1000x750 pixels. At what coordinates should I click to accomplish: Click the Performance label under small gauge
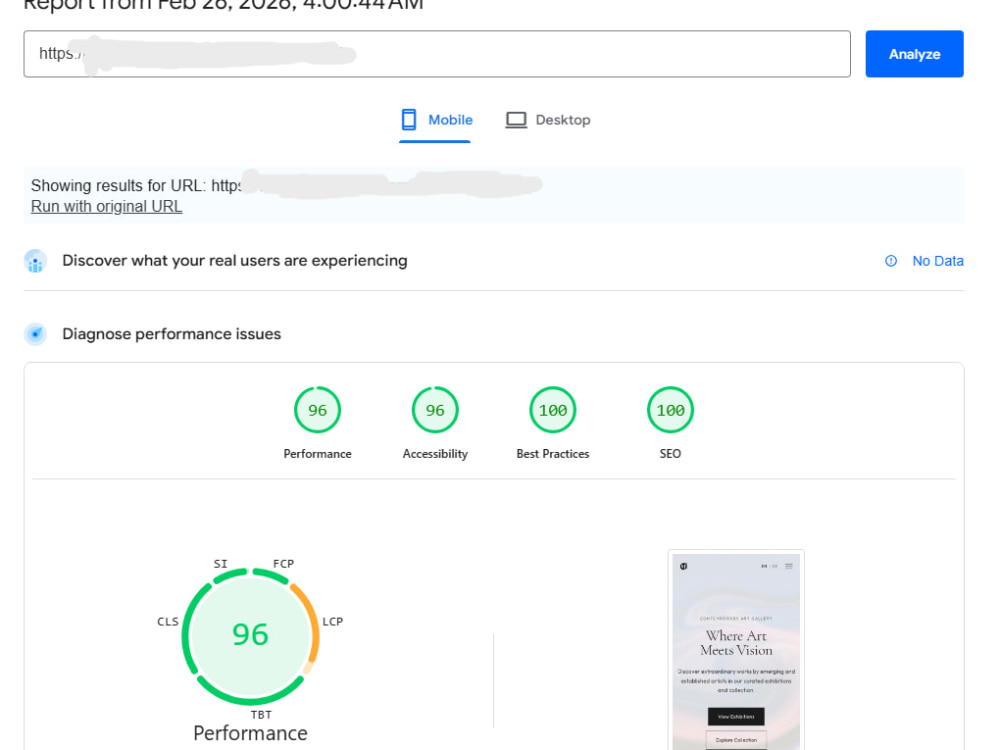[318, 454]
